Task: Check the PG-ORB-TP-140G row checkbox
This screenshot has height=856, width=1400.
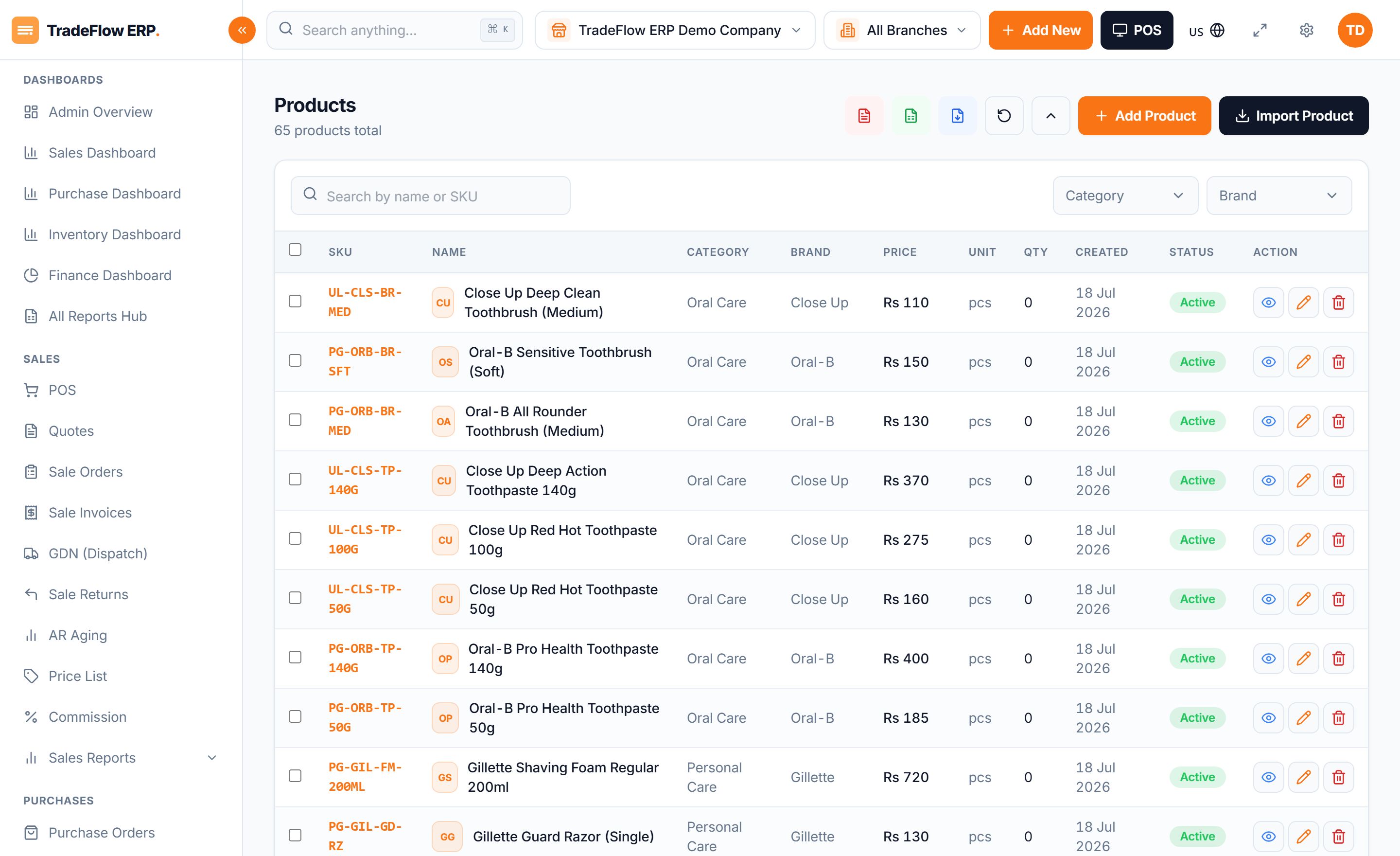Action: coord(295,658)
